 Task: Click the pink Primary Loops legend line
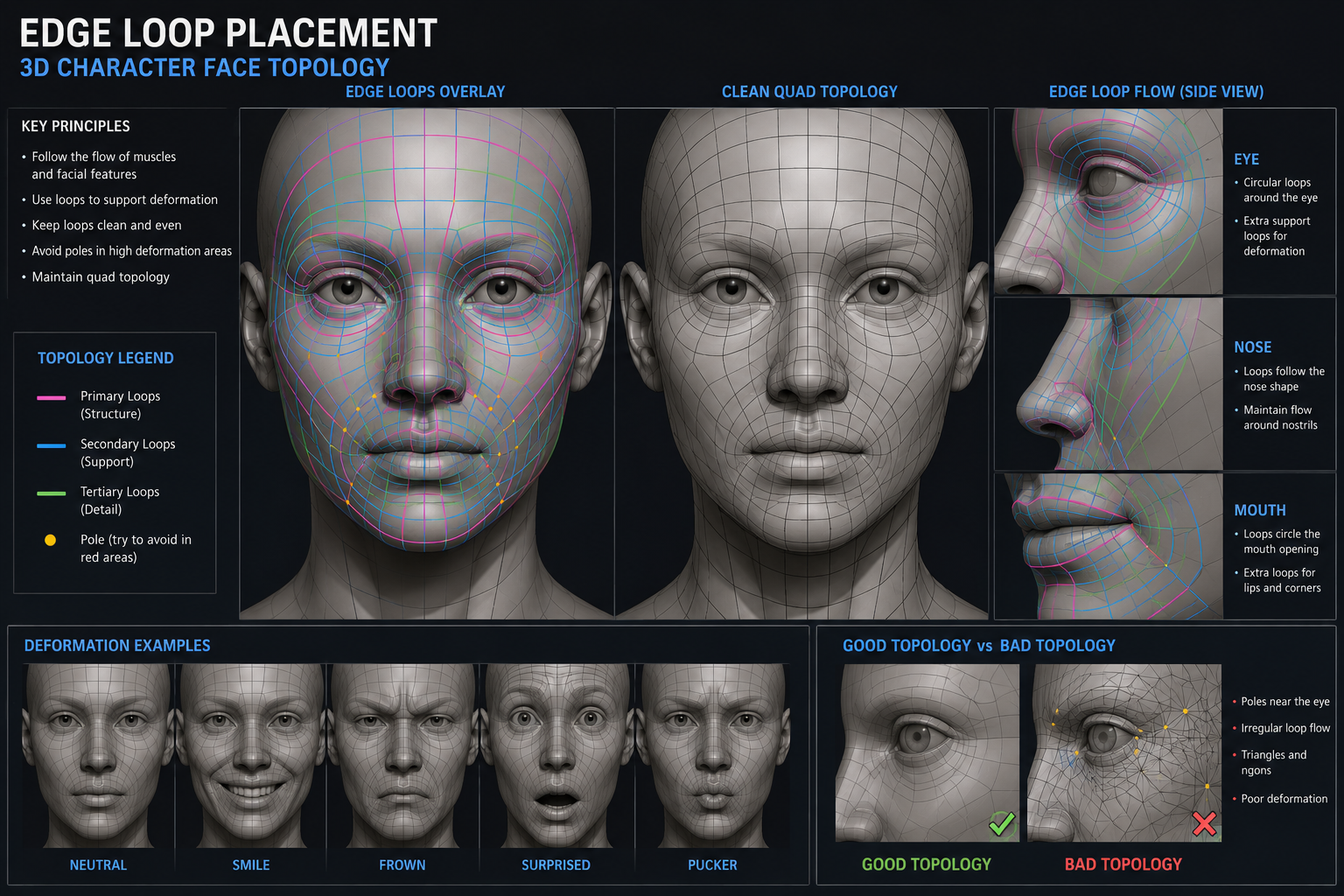pos(51,397)
